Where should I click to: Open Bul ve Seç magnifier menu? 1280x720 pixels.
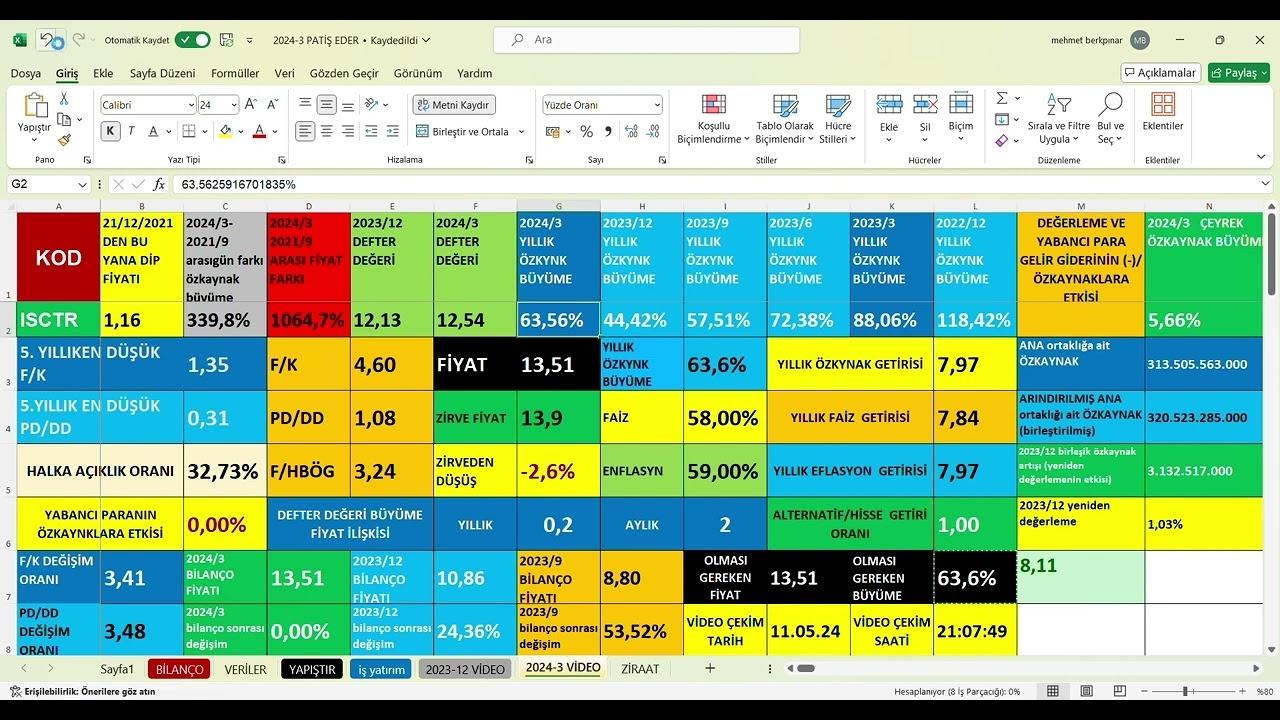point(1110,118)
